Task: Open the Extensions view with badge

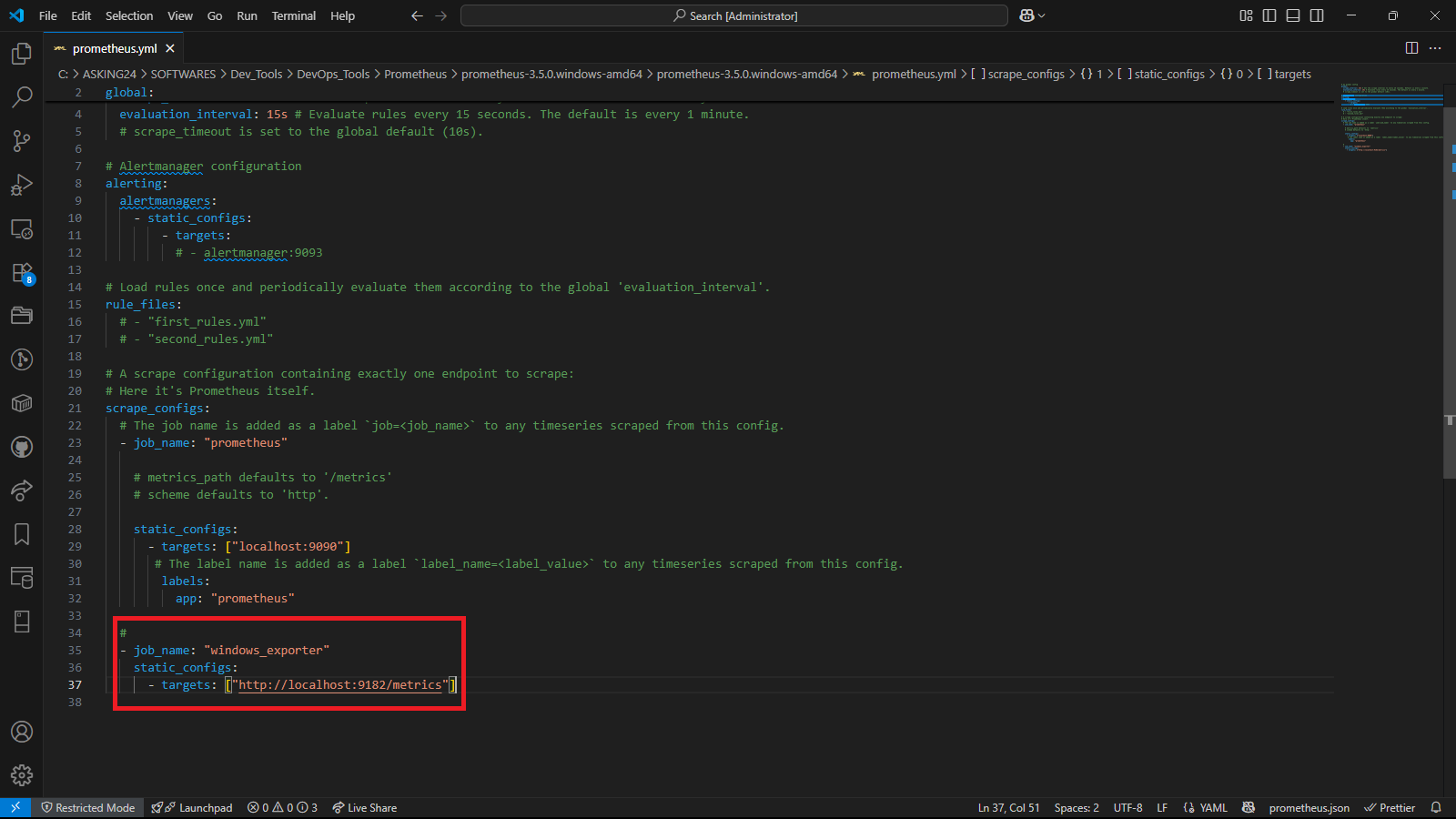Action: pyautogui.click(x=22, y=273)
